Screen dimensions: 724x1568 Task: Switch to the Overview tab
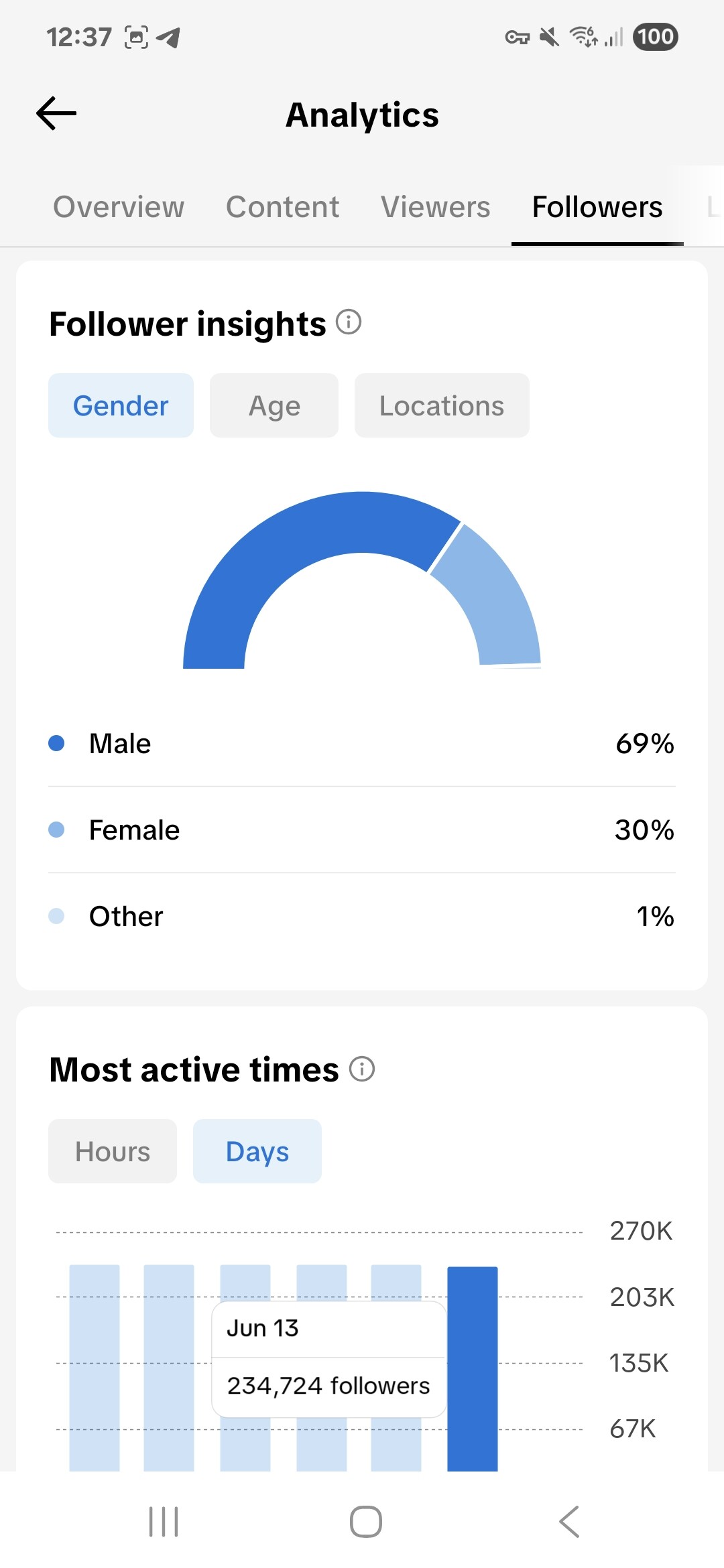[x=119, y=207]
